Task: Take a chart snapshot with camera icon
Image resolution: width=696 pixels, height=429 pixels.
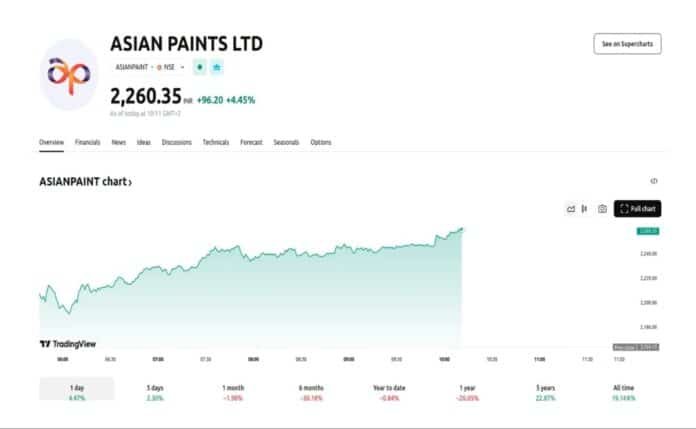Action: (x=602, y=208)
